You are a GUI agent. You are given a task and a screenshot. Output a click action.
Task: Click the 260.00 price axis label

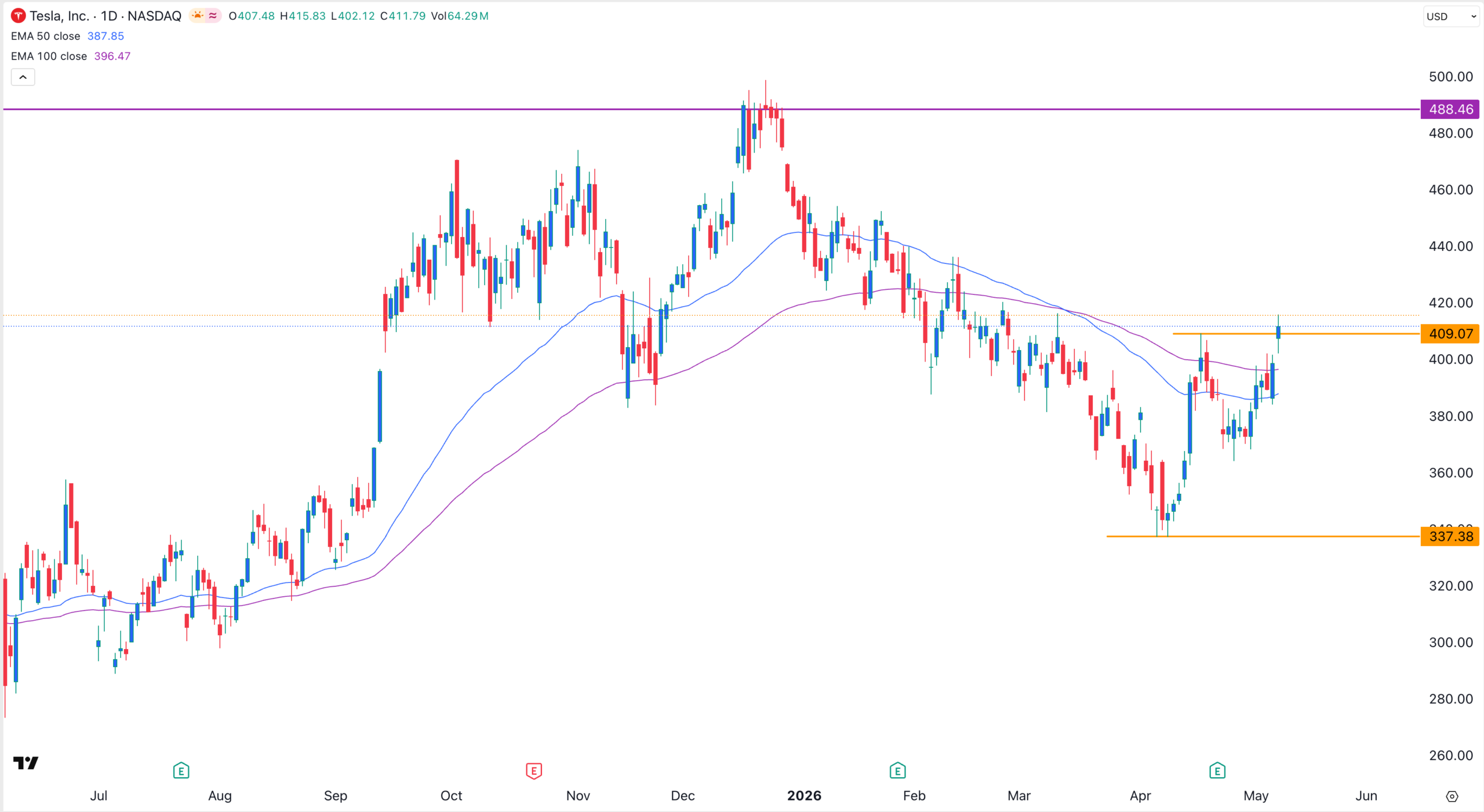1450,755
